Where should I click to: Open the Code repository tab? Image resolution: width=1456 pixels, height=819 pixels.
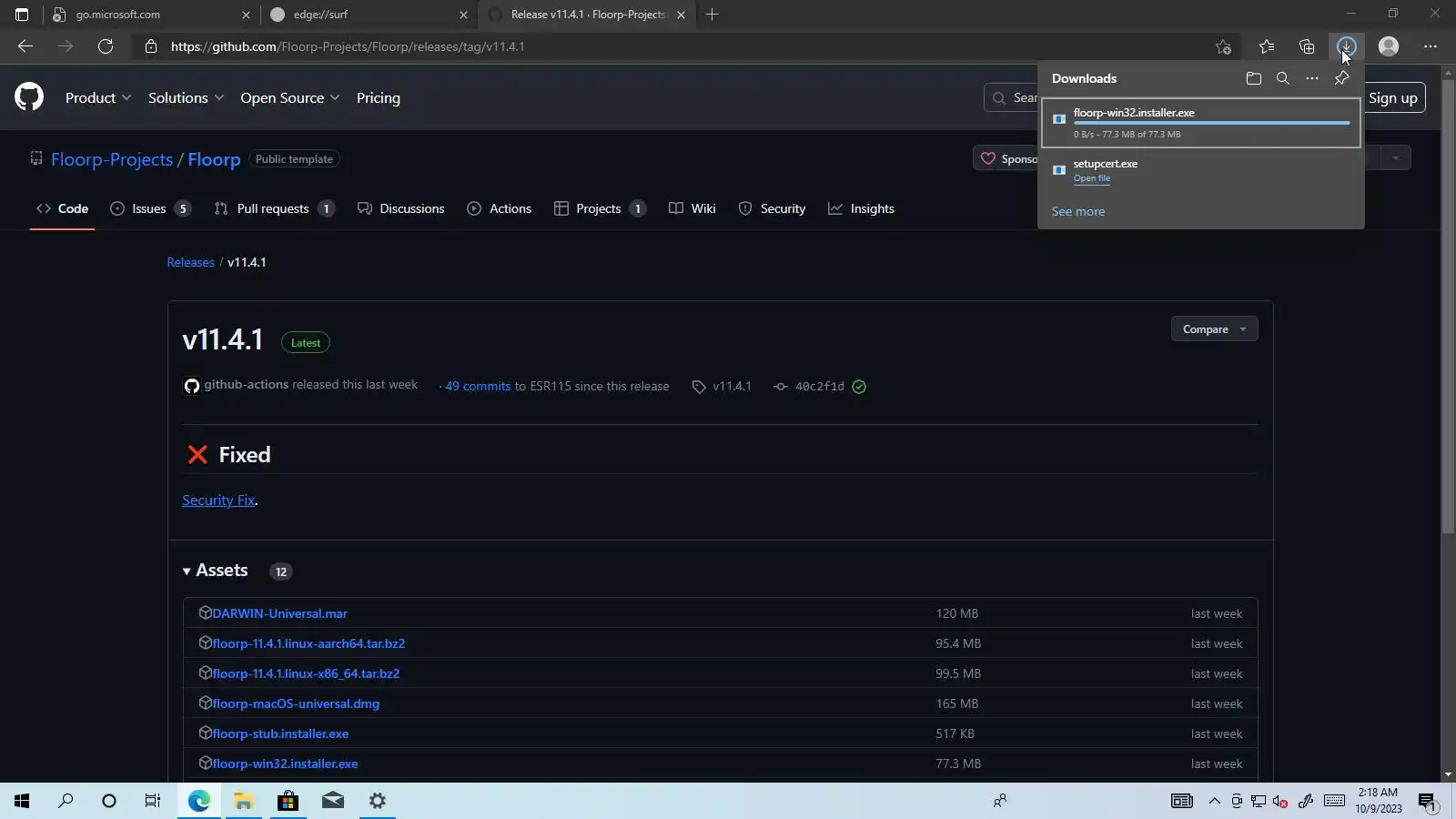(x=62, y=208)
